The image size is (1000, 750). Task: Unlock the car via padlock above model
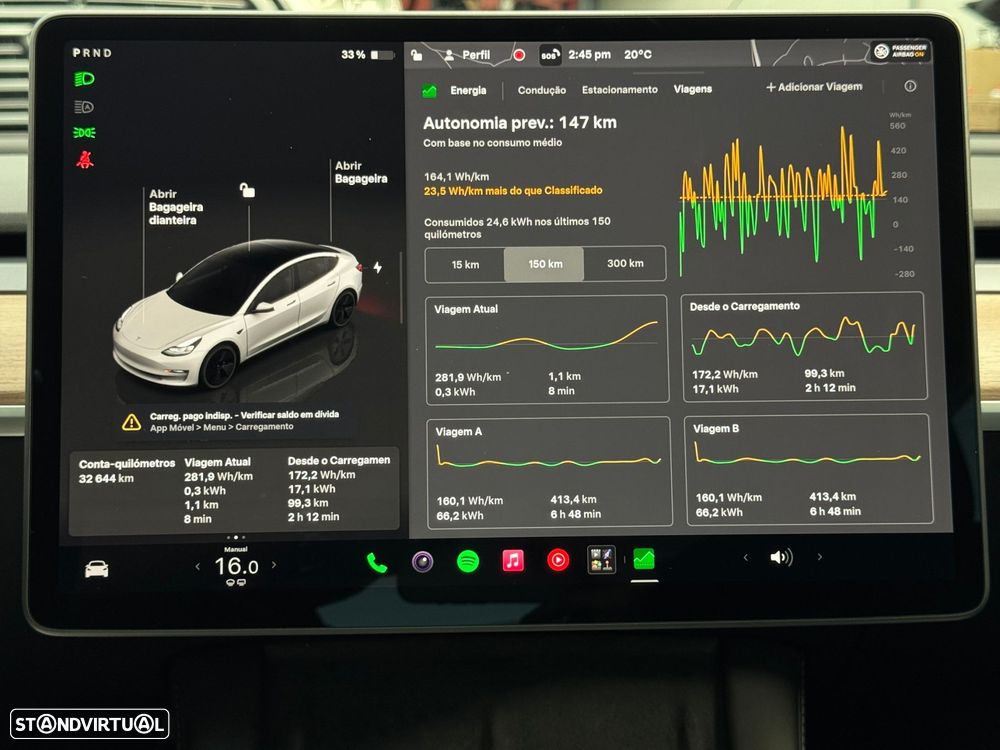click(x=247, y=189)
